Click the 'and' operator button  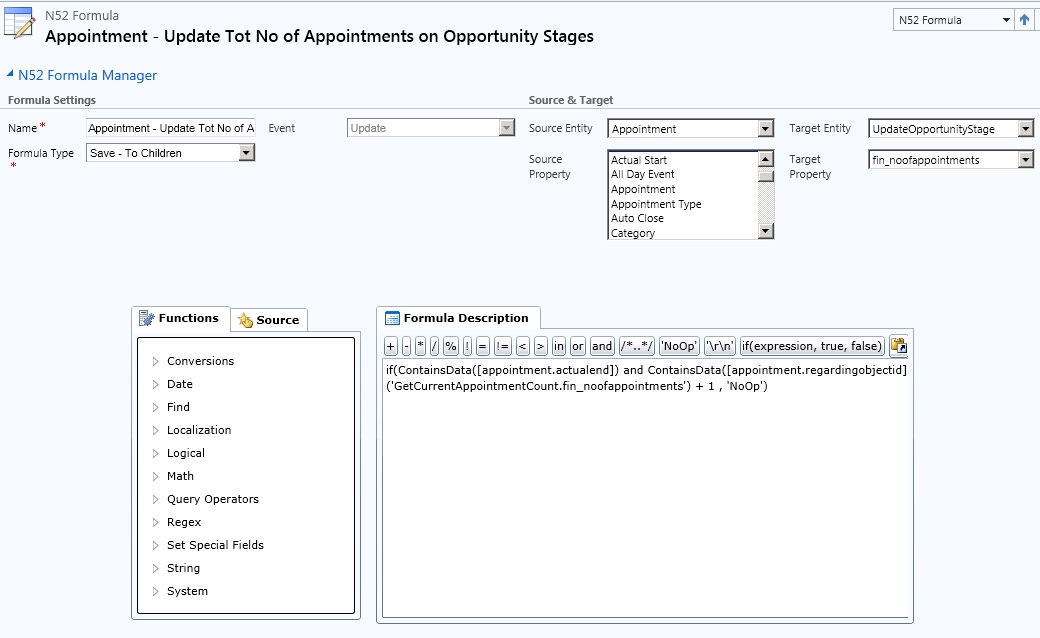(602, 346)
